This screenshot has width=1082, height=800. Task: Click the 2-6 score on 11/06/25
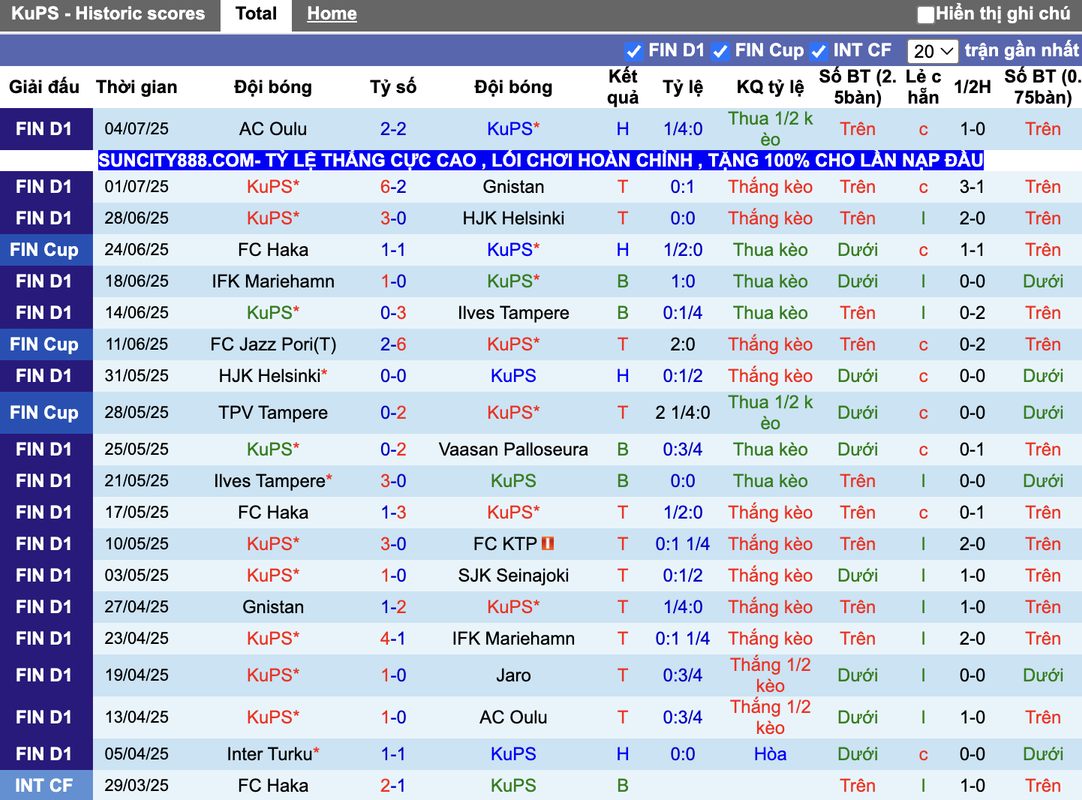(x=393, y=344)
